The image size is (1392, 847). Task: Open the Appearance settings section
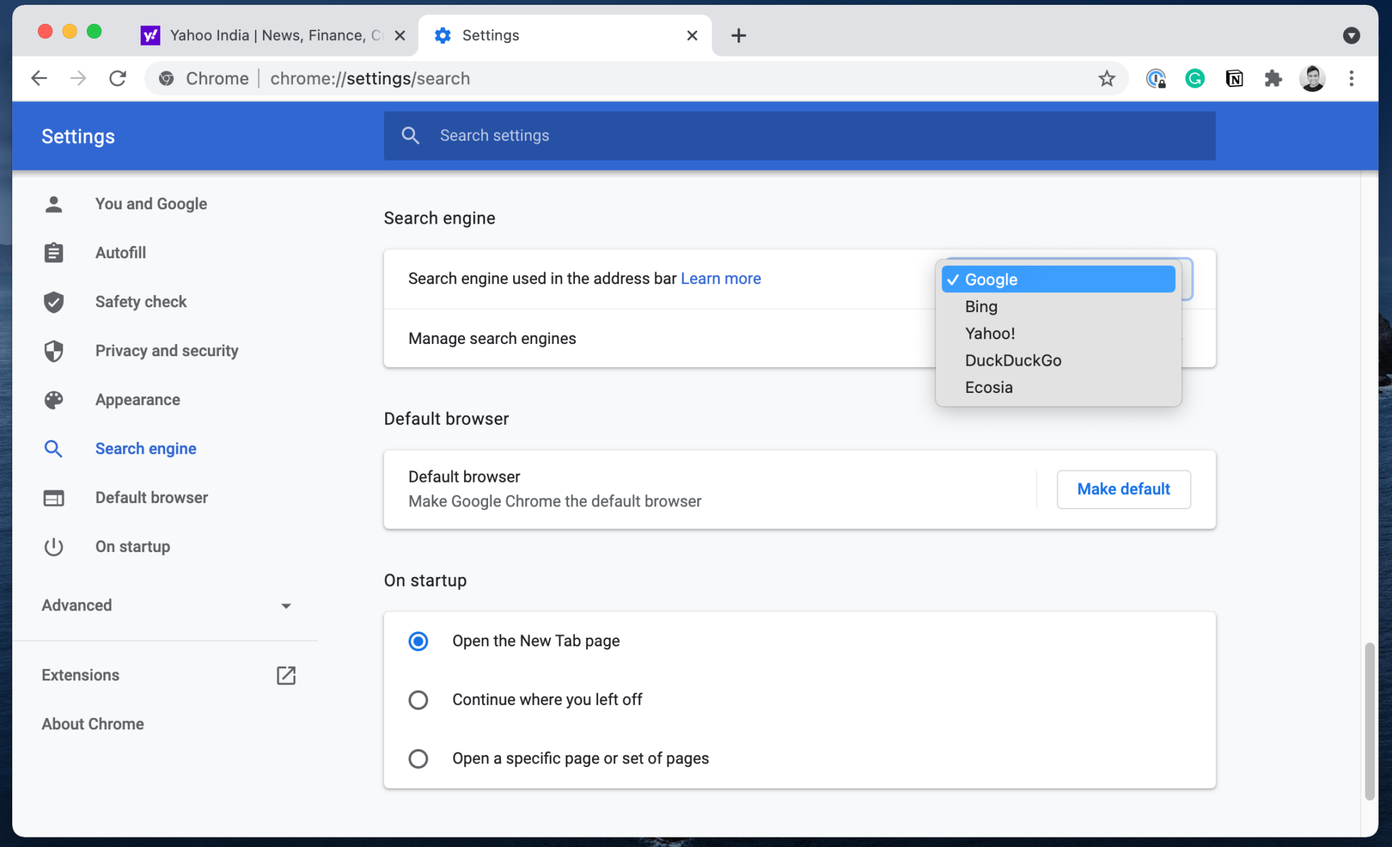pyautogui.click(x=137, y=400)
